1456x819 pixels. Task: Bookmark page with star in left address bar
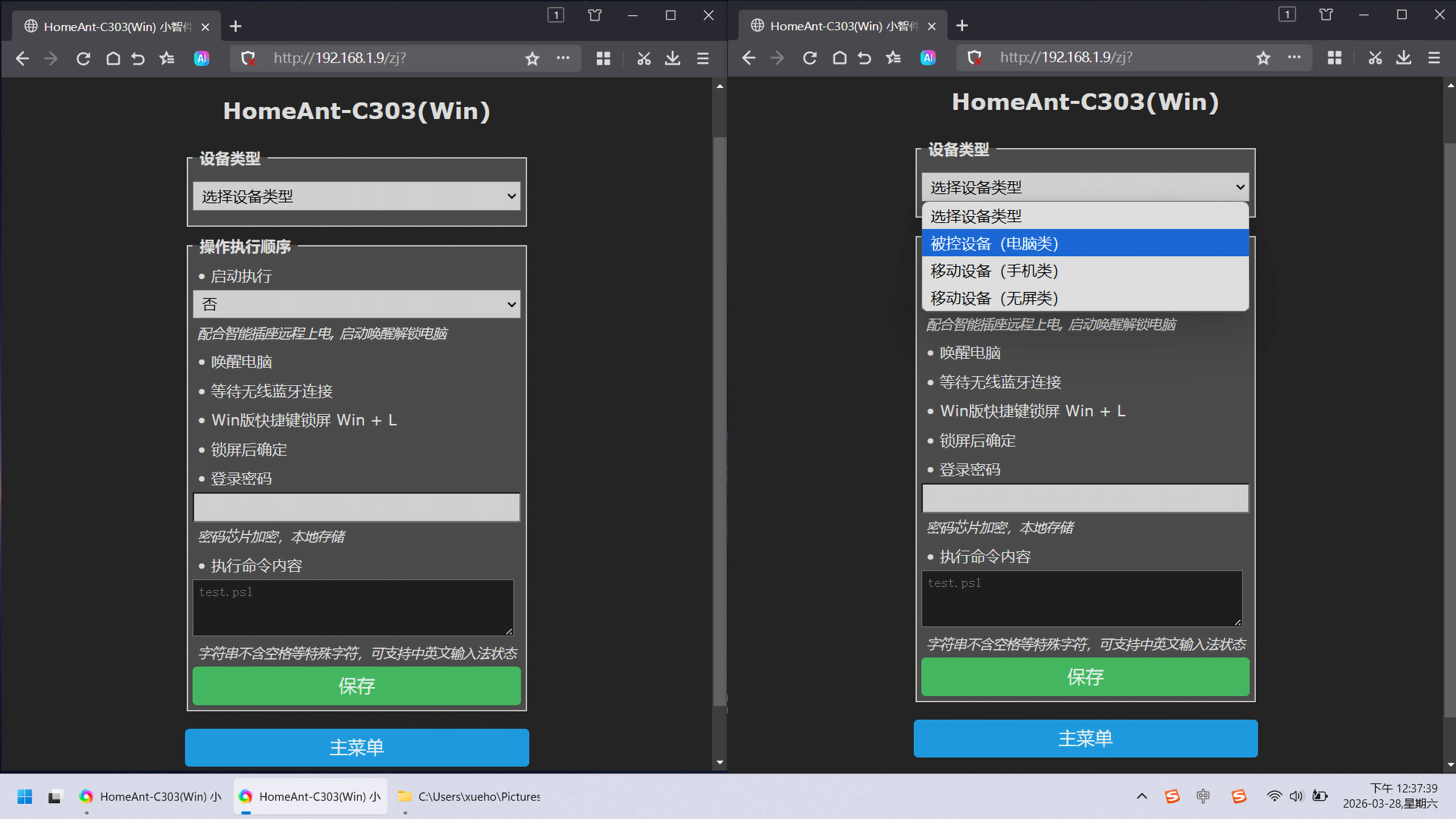coord(532,58)
